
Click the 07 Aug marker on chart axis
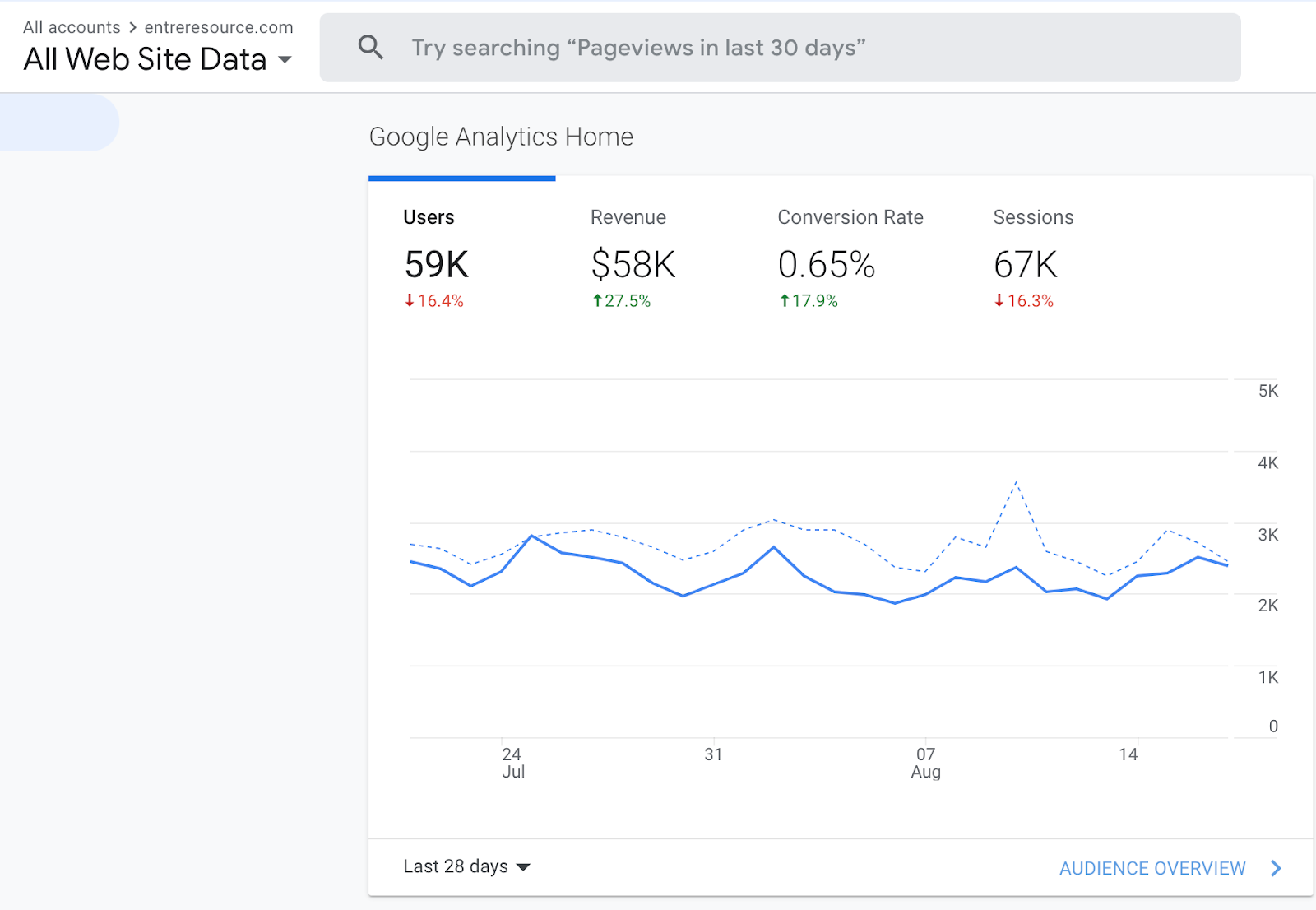tap(925, 763)
